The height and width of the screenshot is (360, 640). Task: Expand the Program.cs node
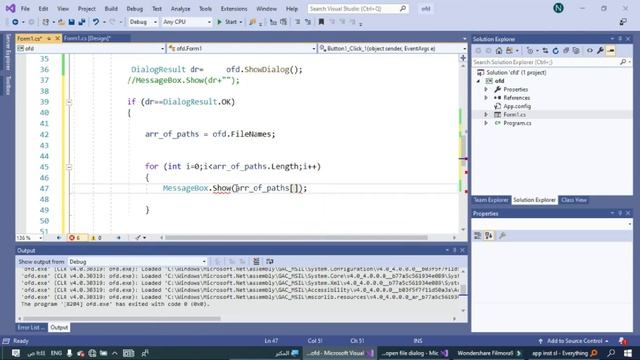(x=486, y=123)
